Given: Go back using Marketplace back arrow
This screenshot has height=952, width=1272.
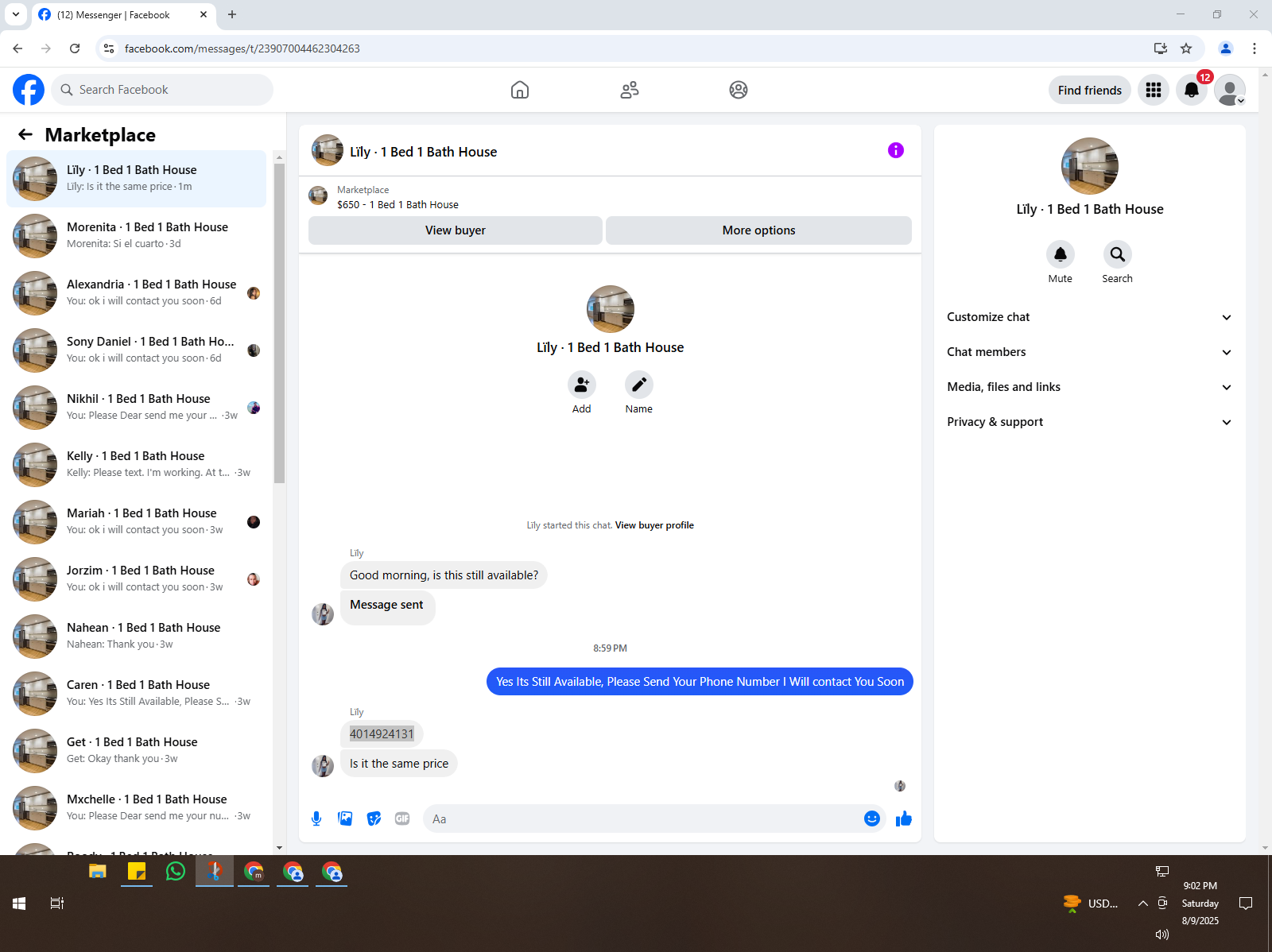Looking at the screenshot, I should click(25, 134).
